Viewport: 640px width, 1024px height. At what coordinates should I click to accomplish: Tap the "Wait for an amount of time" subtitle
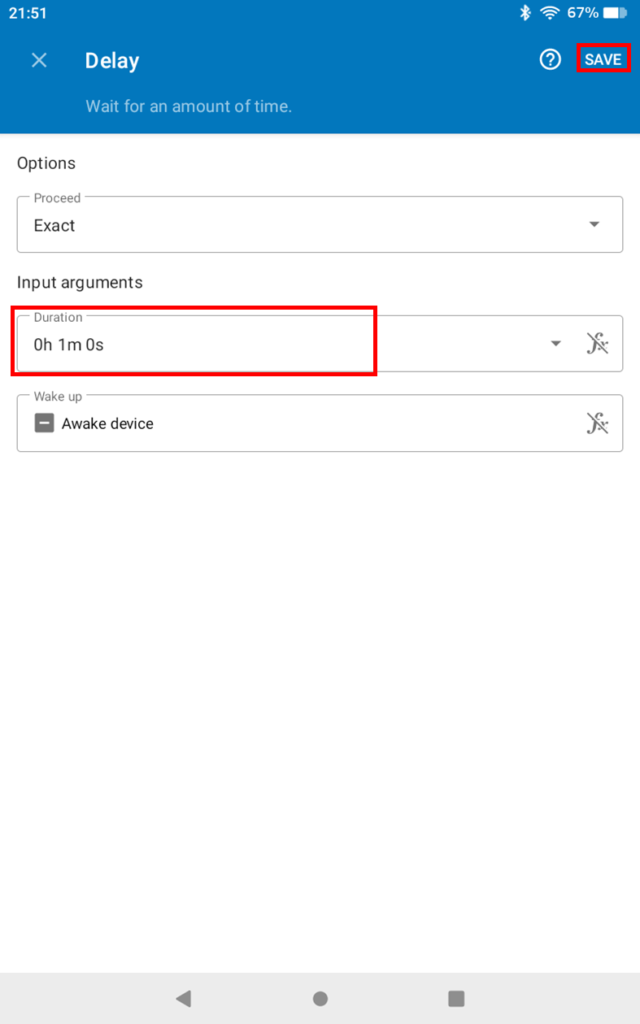[189, 106]
